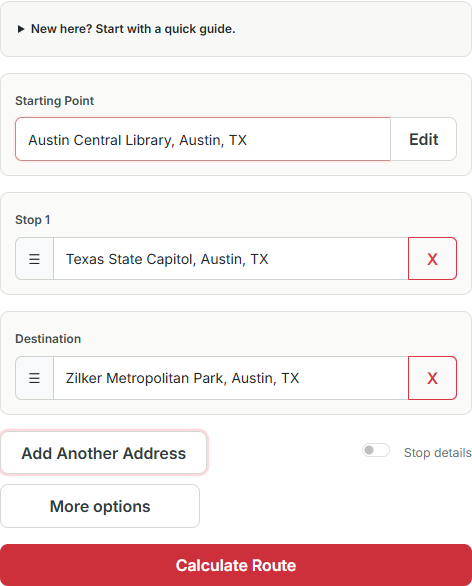Click the 'Destination' label
472x586 pixels.
pos(48,339)
